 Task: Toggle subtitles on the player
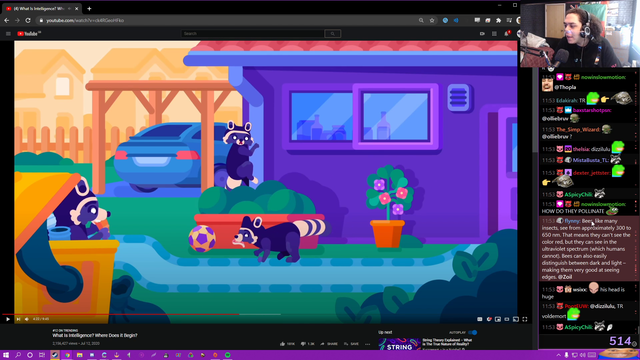pos(480,319)
